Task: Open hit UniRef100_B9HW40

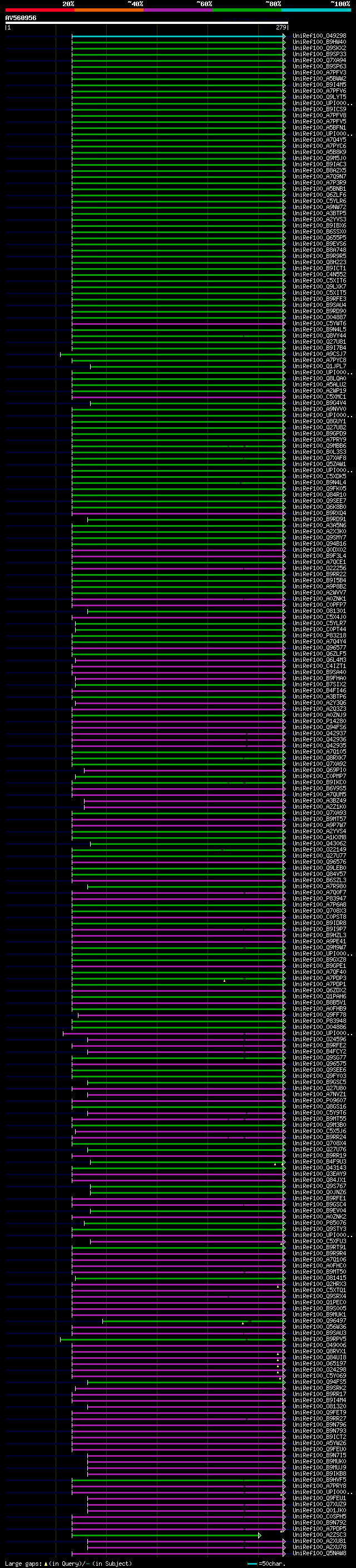Action: pyautogui.click(x=319, y=43)
